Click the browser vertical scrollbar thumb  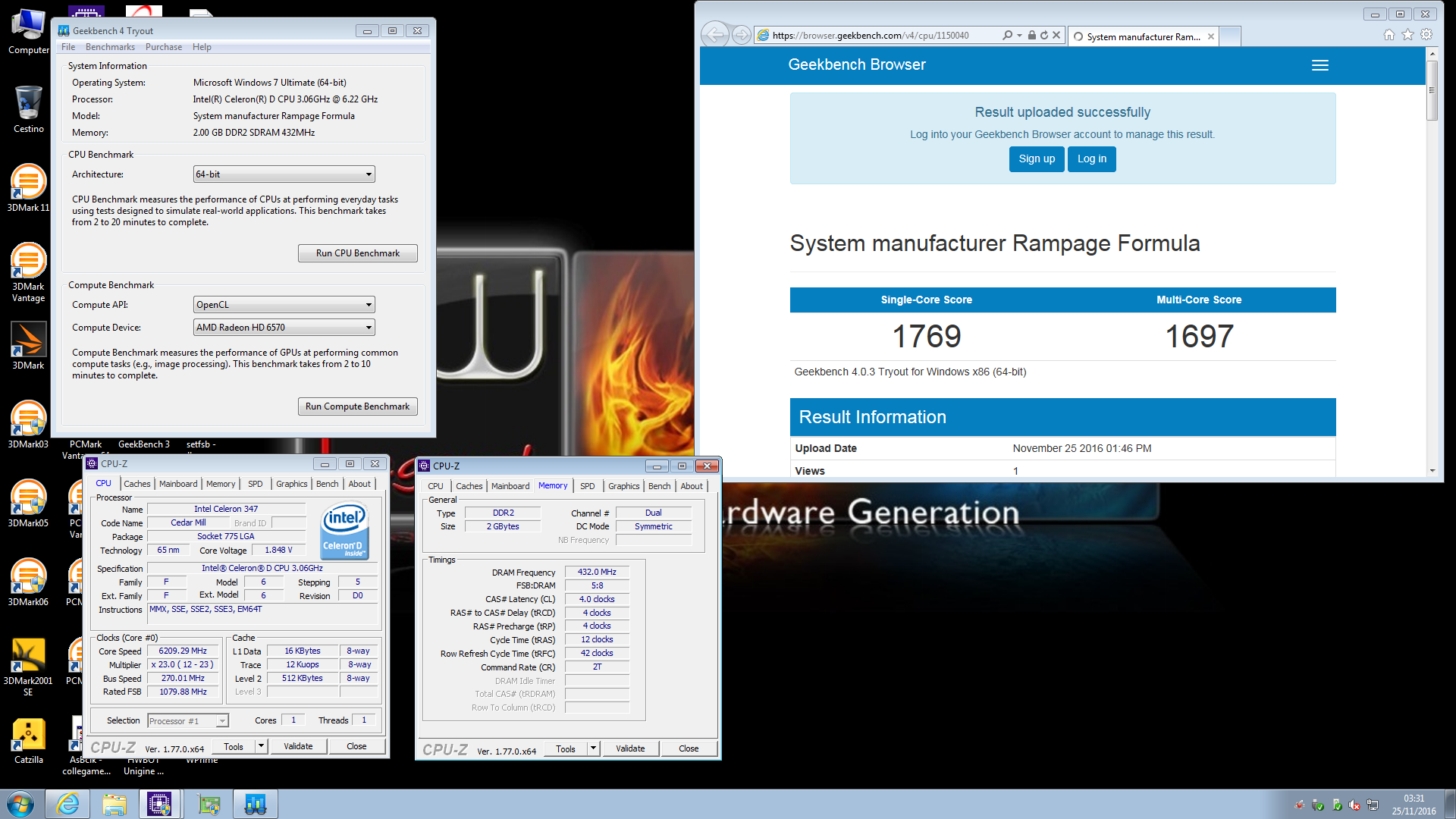[x=1432, y=89]
